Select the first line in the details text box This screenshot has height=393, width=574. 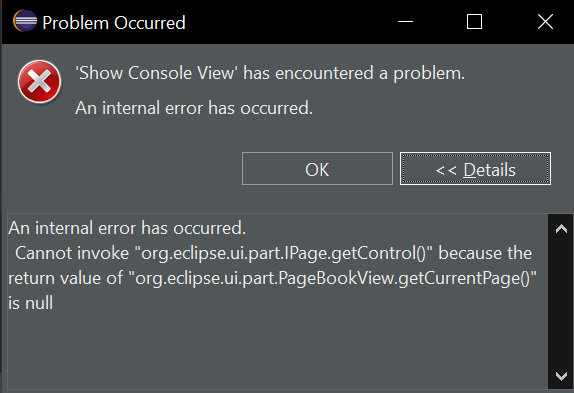[127, 228]
